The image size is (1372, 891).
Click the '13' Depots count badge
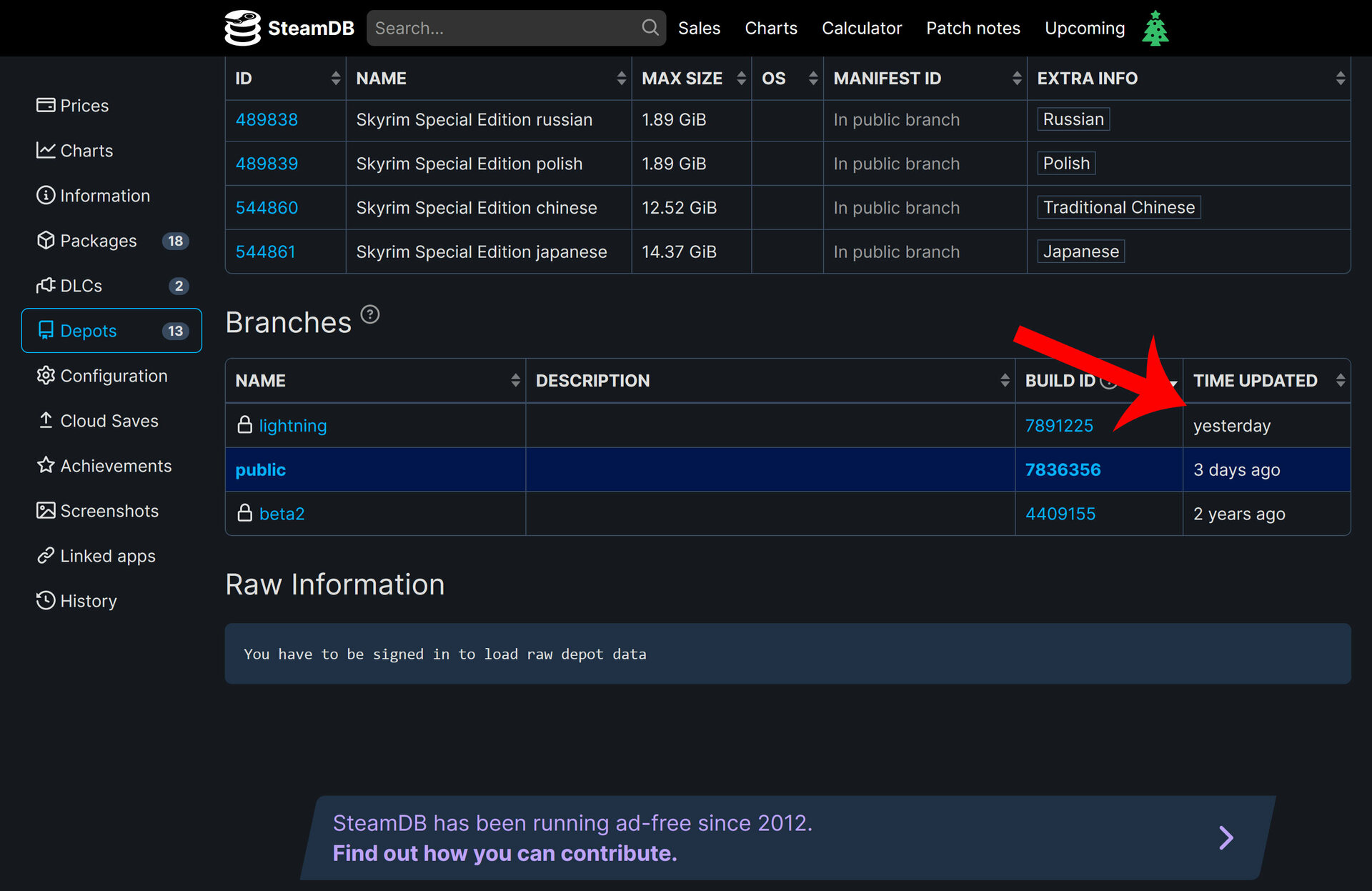pos(176,331)
